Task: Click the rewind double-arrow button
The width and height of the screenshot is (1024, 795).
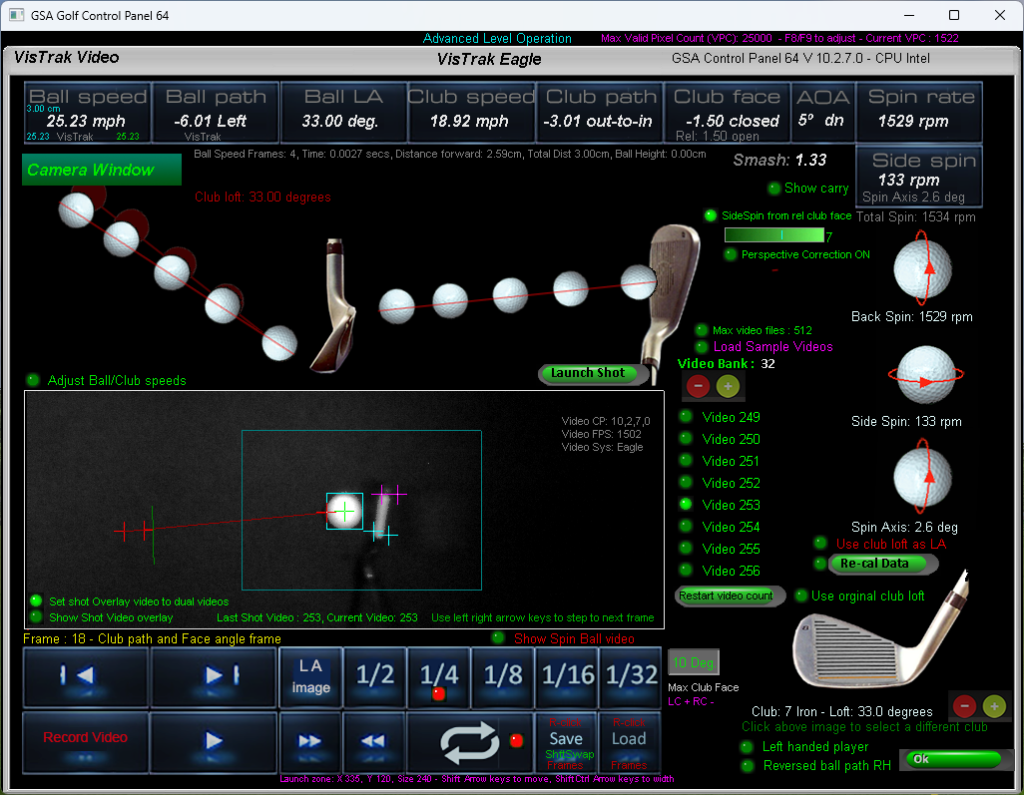Action: [x=373, y=741]
